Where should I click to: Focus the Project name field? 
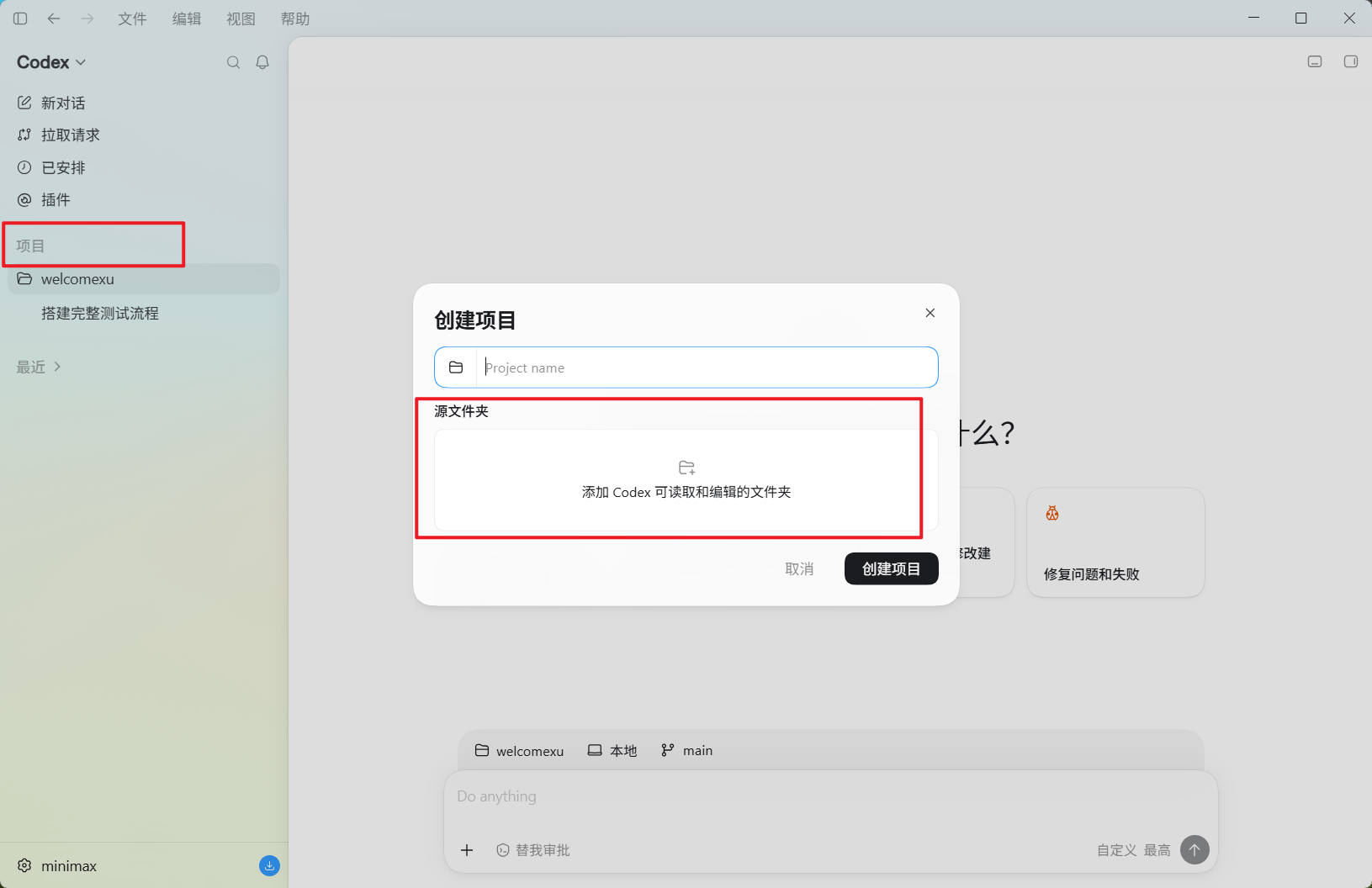707,367
